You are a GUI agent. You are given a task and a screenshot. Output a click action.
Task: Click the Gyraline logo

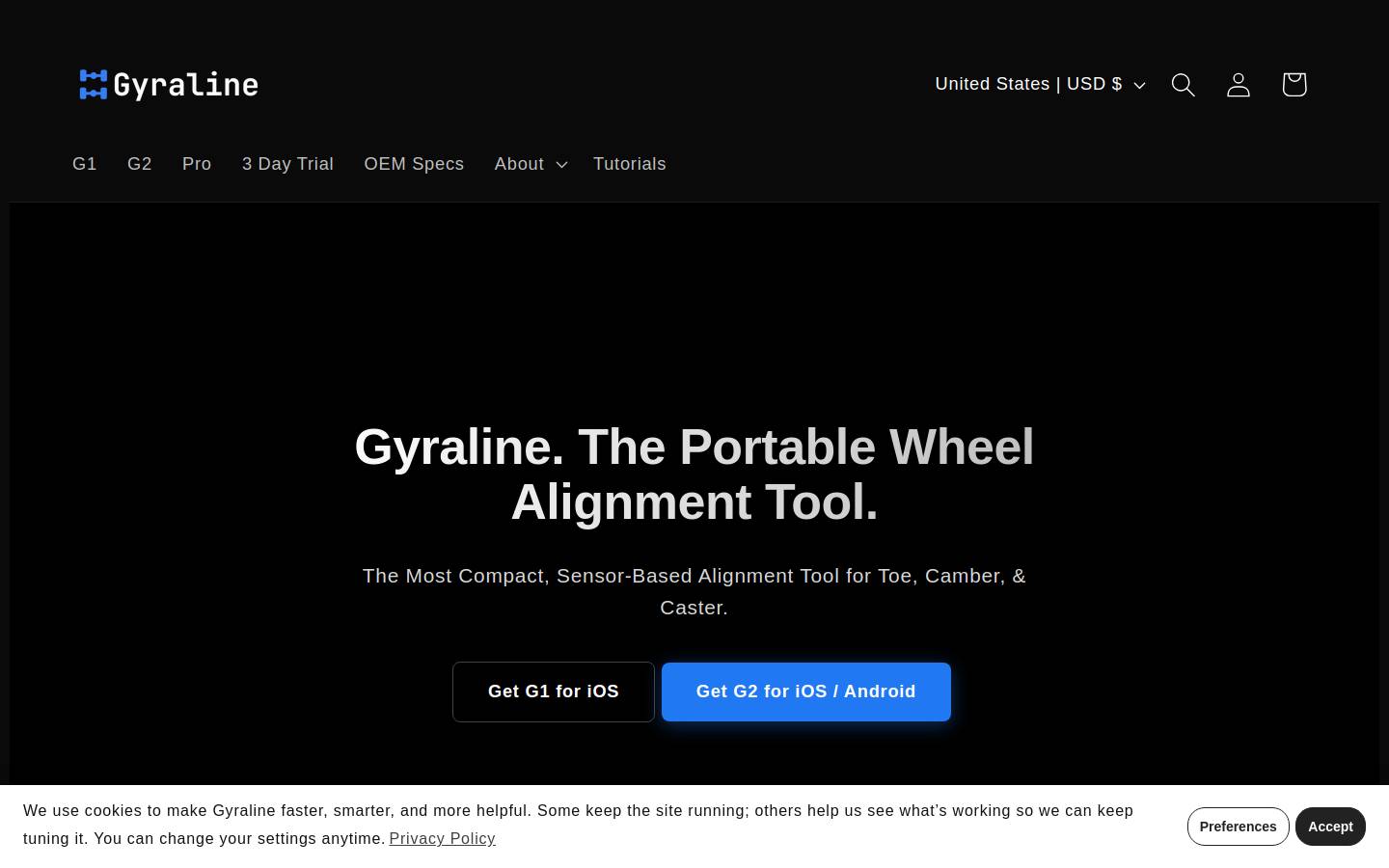click(x=169, y=85)
